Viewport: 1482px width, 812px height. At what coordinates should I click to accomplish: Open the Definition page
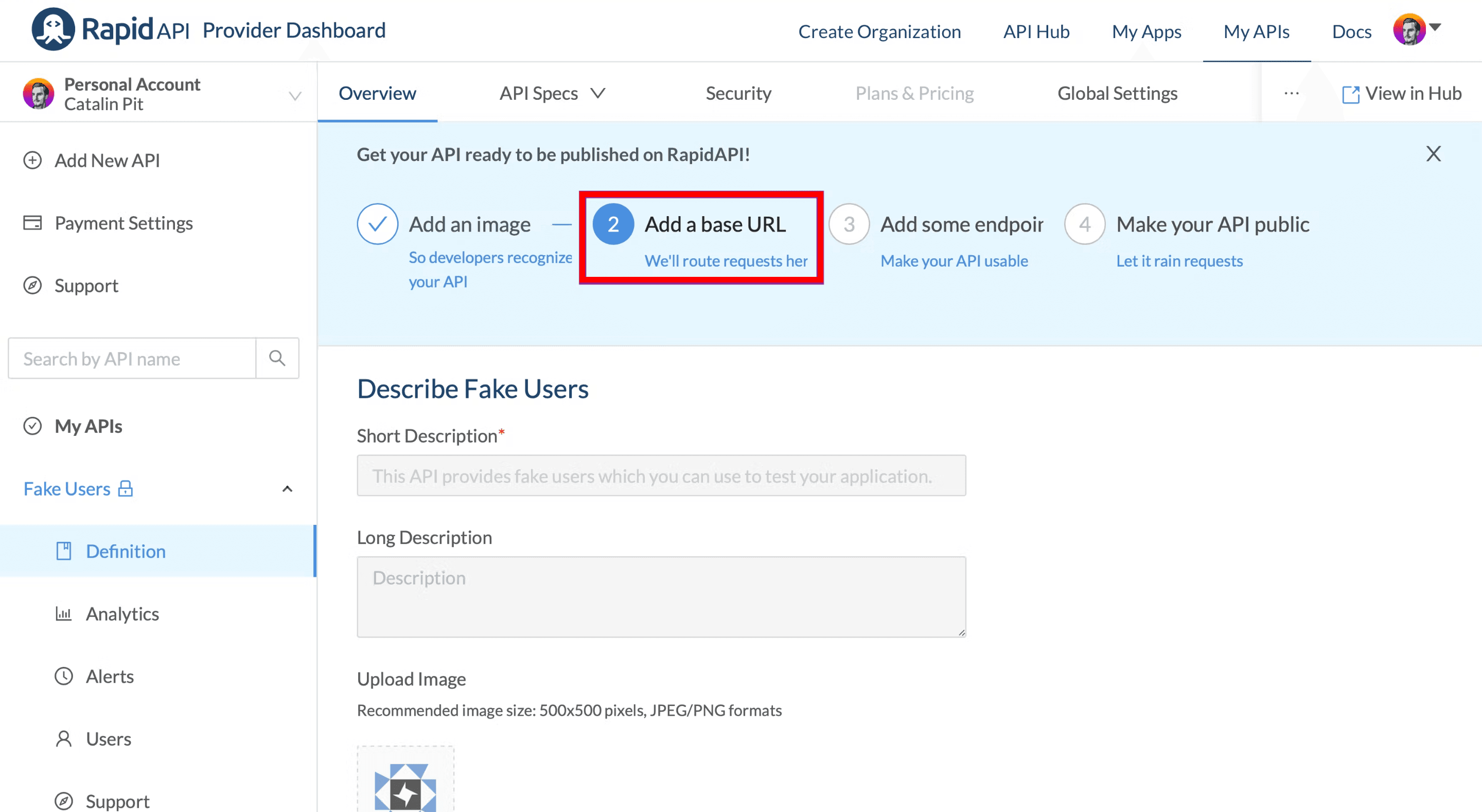point(126,551)
